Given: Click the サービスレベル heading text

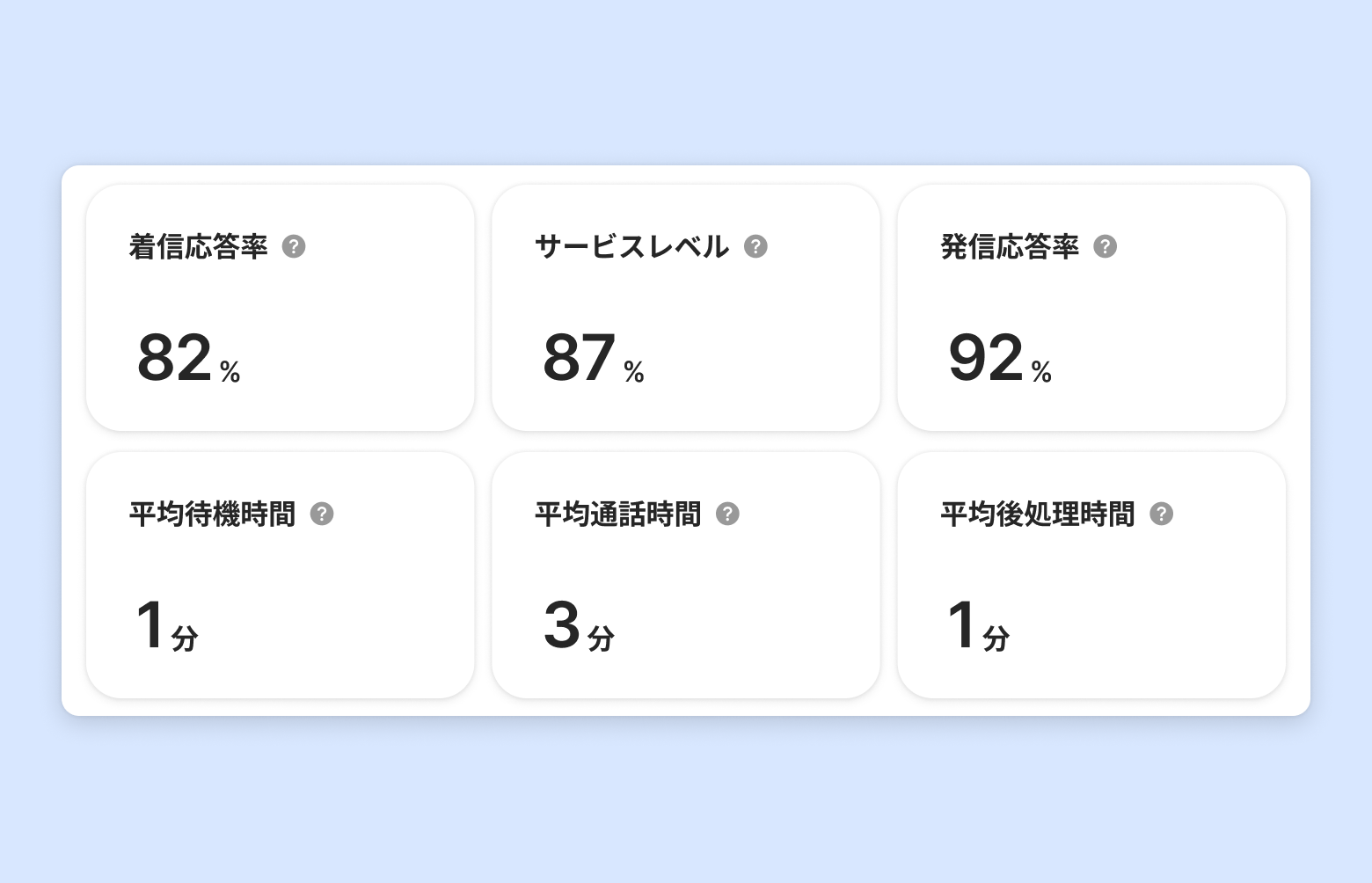Looking at the screenshot, I should click(631, 247).
